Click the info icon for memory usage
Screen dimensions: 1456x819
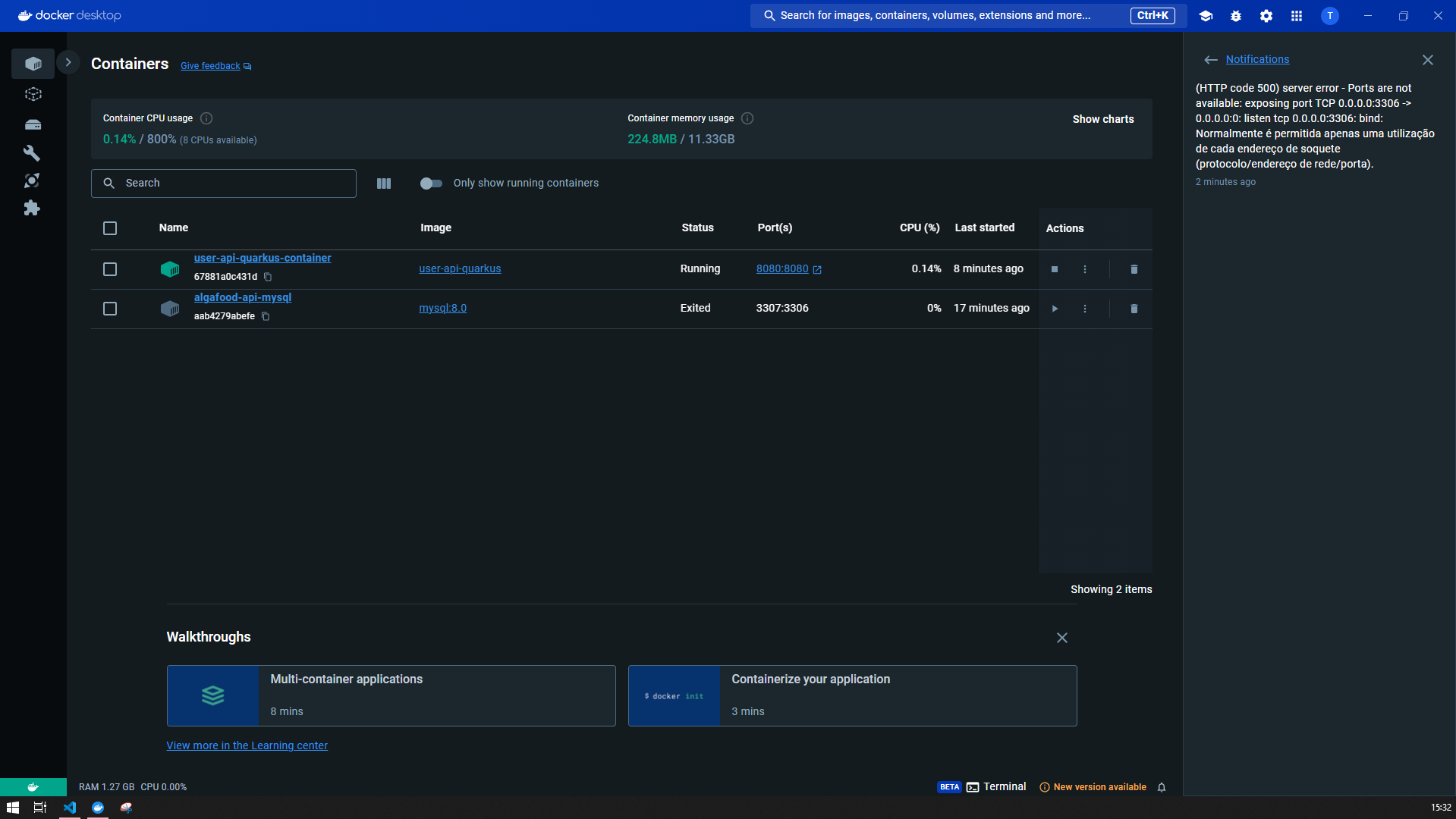[747, 118]
